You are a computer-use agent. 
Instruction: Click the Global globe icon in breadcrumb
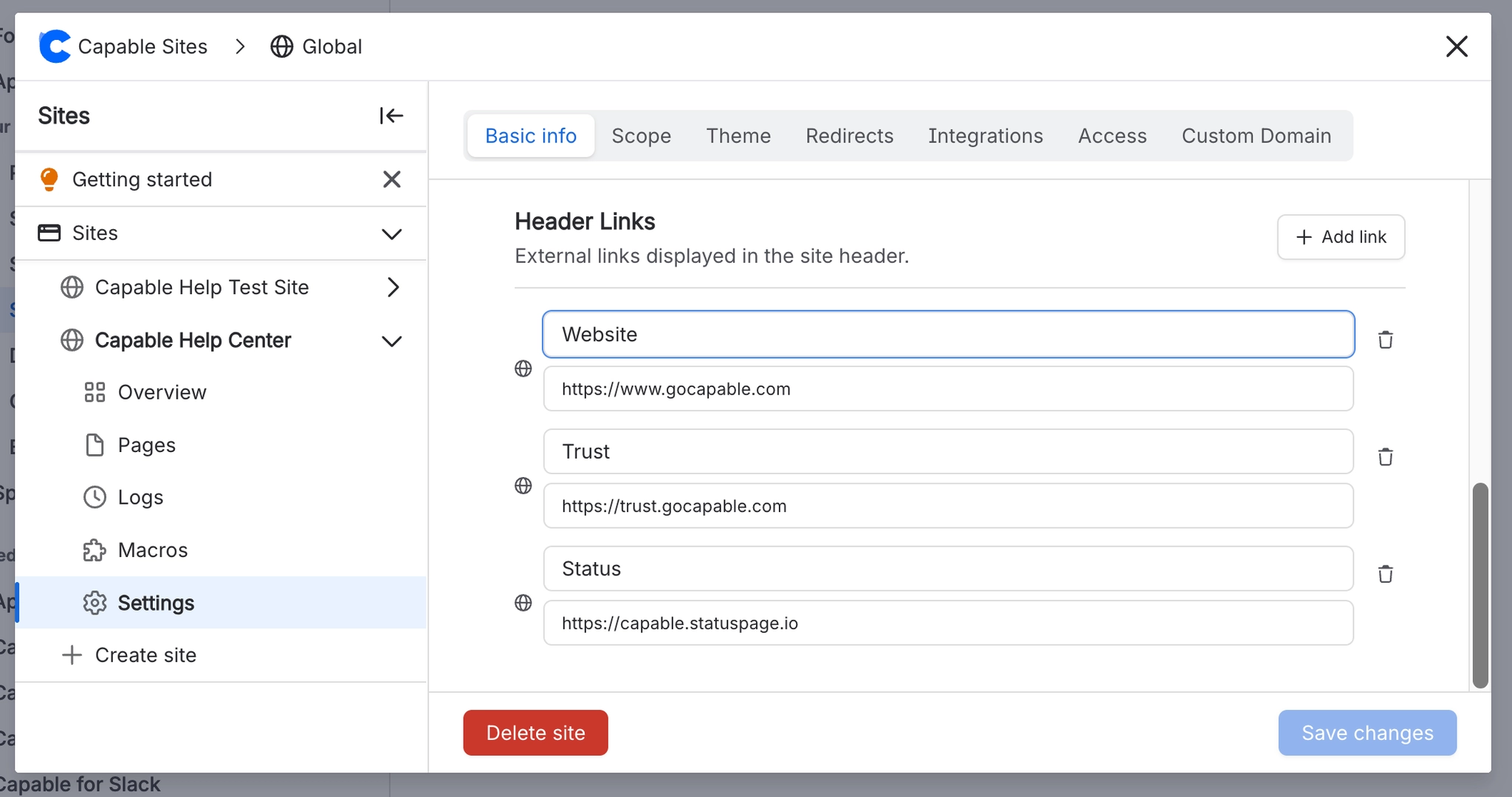pos(281,47)
